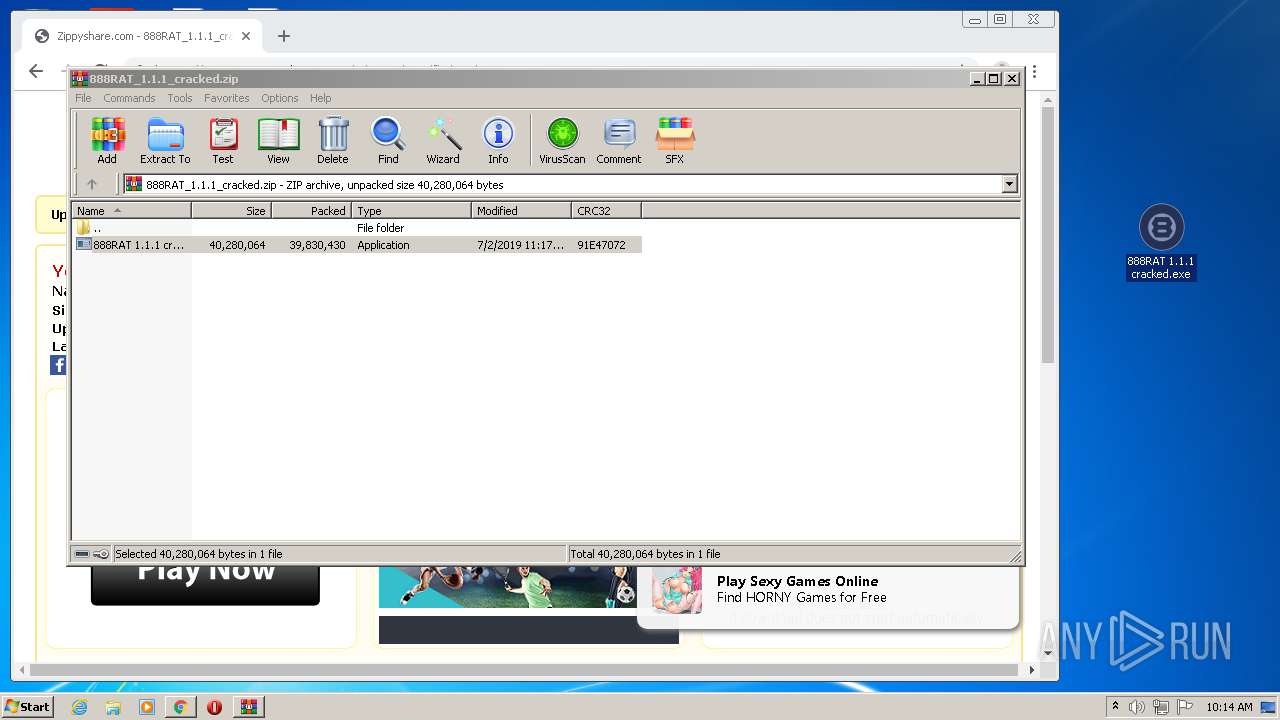
Task: Click the taskbar clock 10:14 AM
Action: click(1229, 707)
